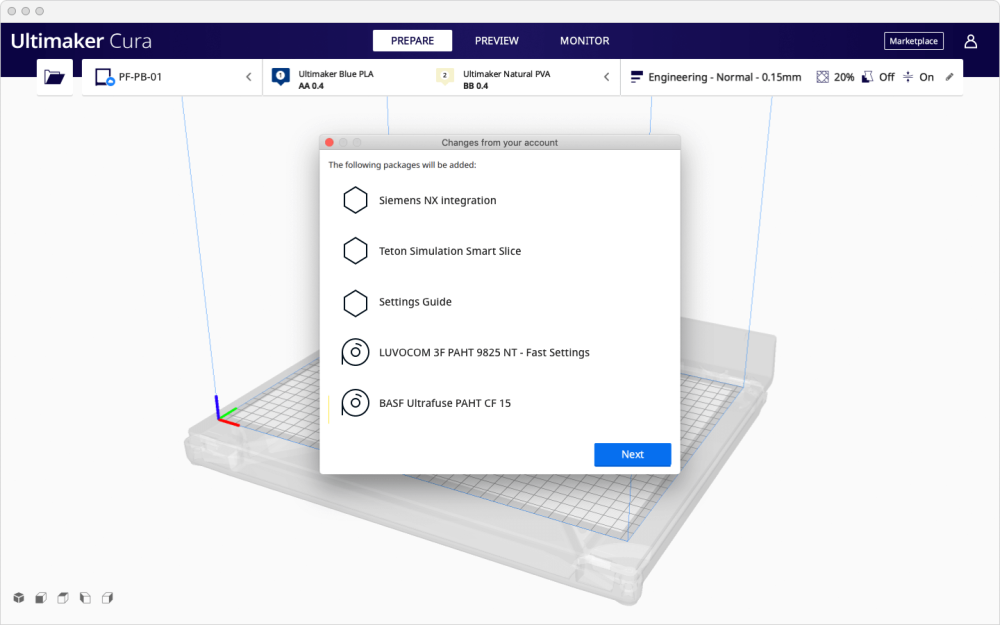The image size is (1000, 625).
Task: Select extruder 1 Ultimaker Blue PLA icon
Action: coord(281,77)
